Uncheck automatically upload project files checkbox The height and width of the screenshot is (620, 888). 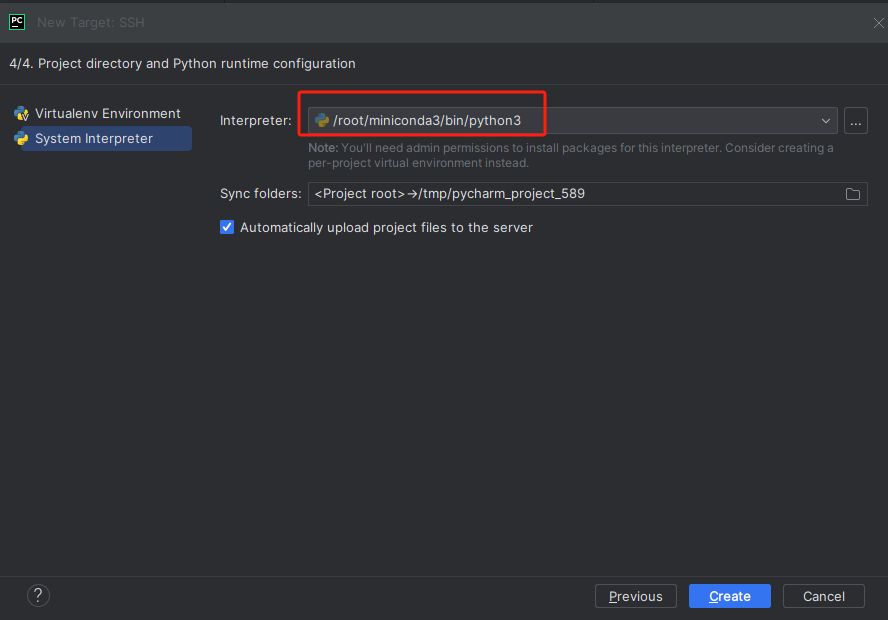pyautogui.click(x=227, y=228)
